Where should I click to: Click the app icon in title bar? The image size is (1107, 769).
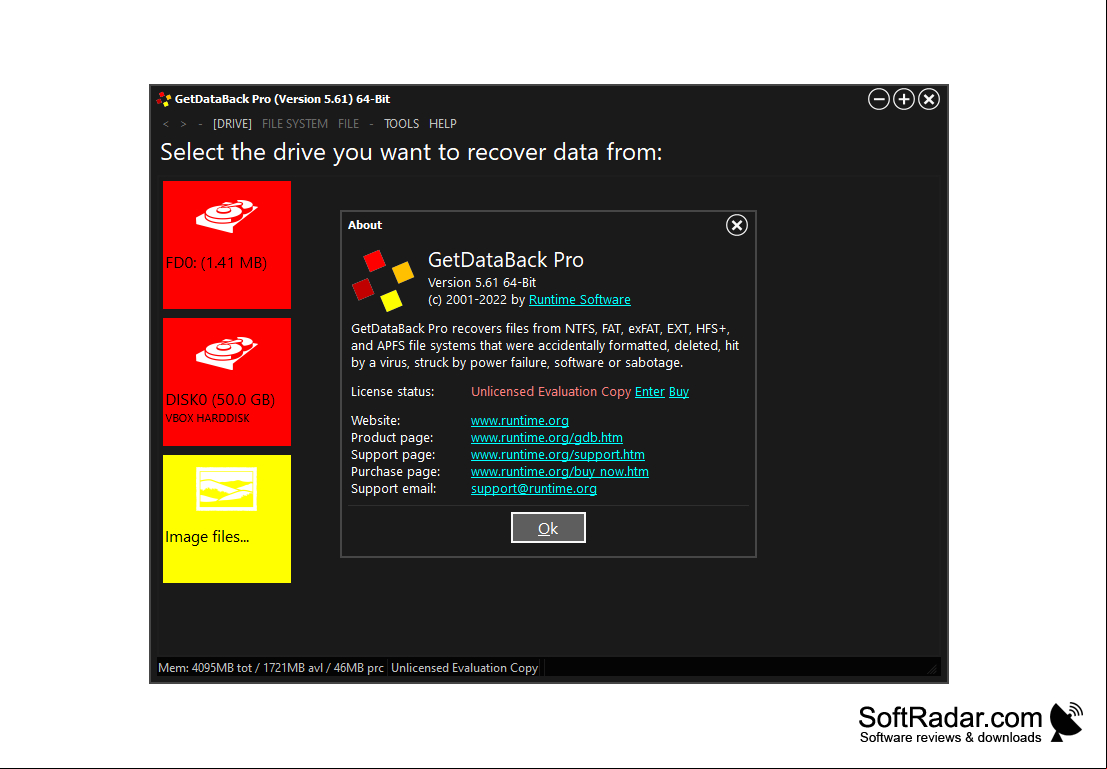coord(164,100)
